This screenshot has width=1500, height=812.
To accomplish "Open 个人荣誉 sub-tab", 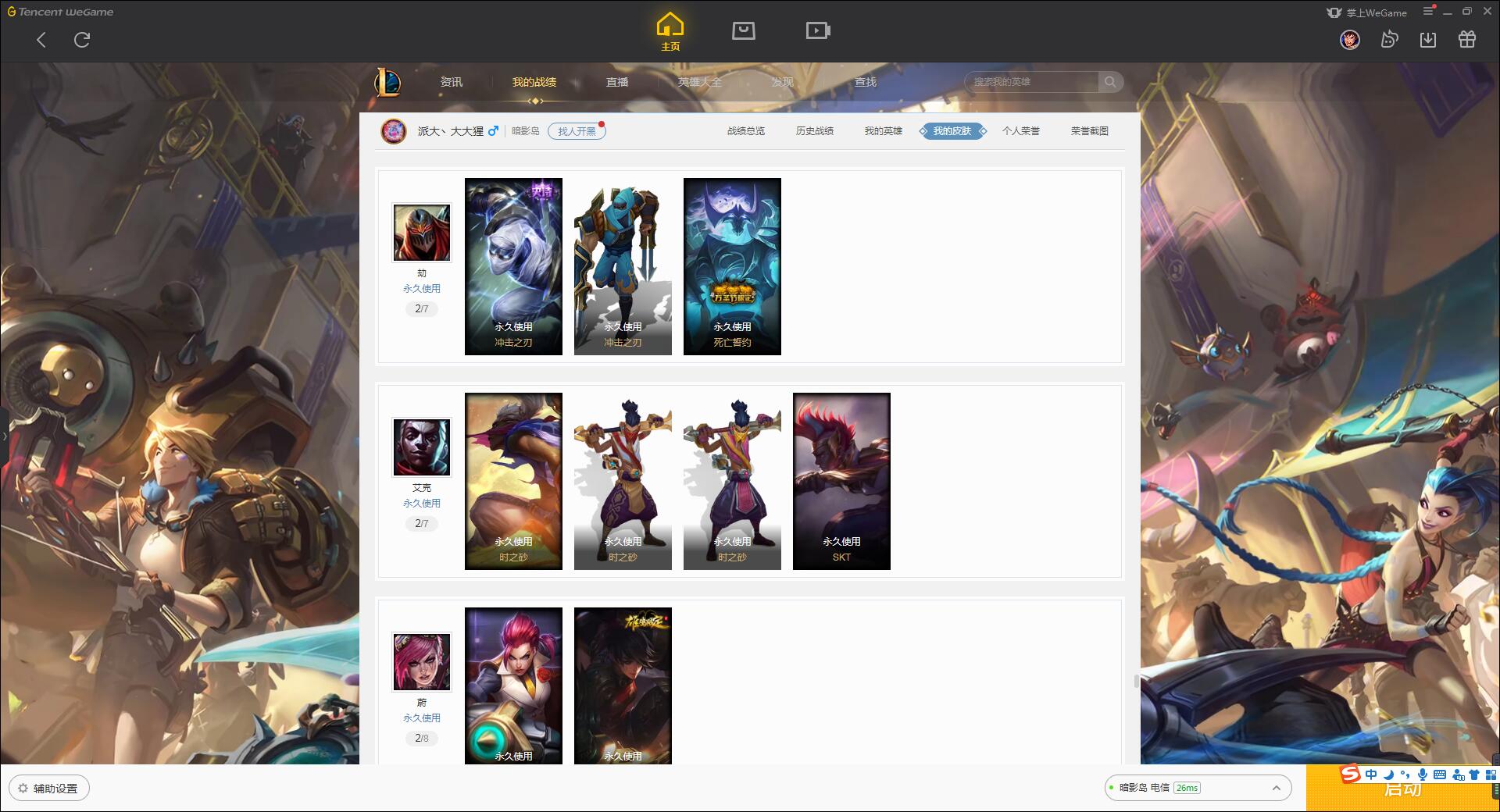I will pos(1021,131).
